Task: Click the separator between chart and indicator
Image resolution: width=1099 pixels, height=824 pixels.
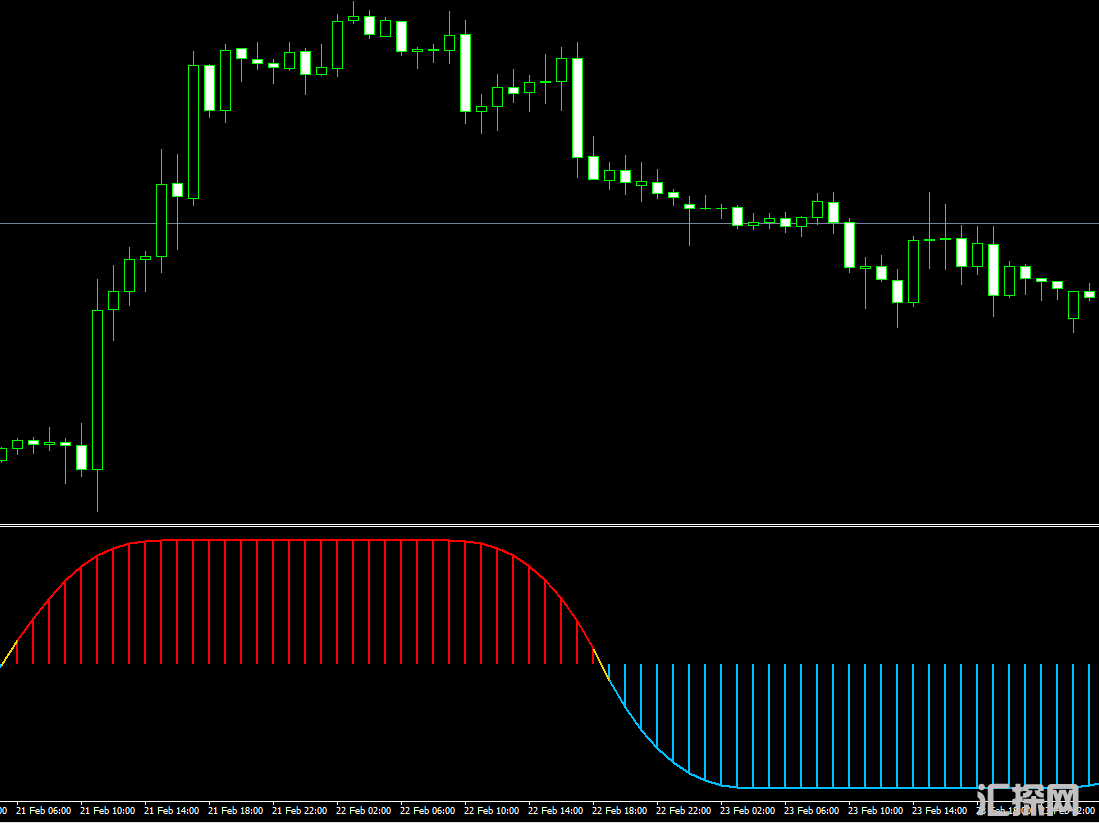Action: [x=549, y=524]
